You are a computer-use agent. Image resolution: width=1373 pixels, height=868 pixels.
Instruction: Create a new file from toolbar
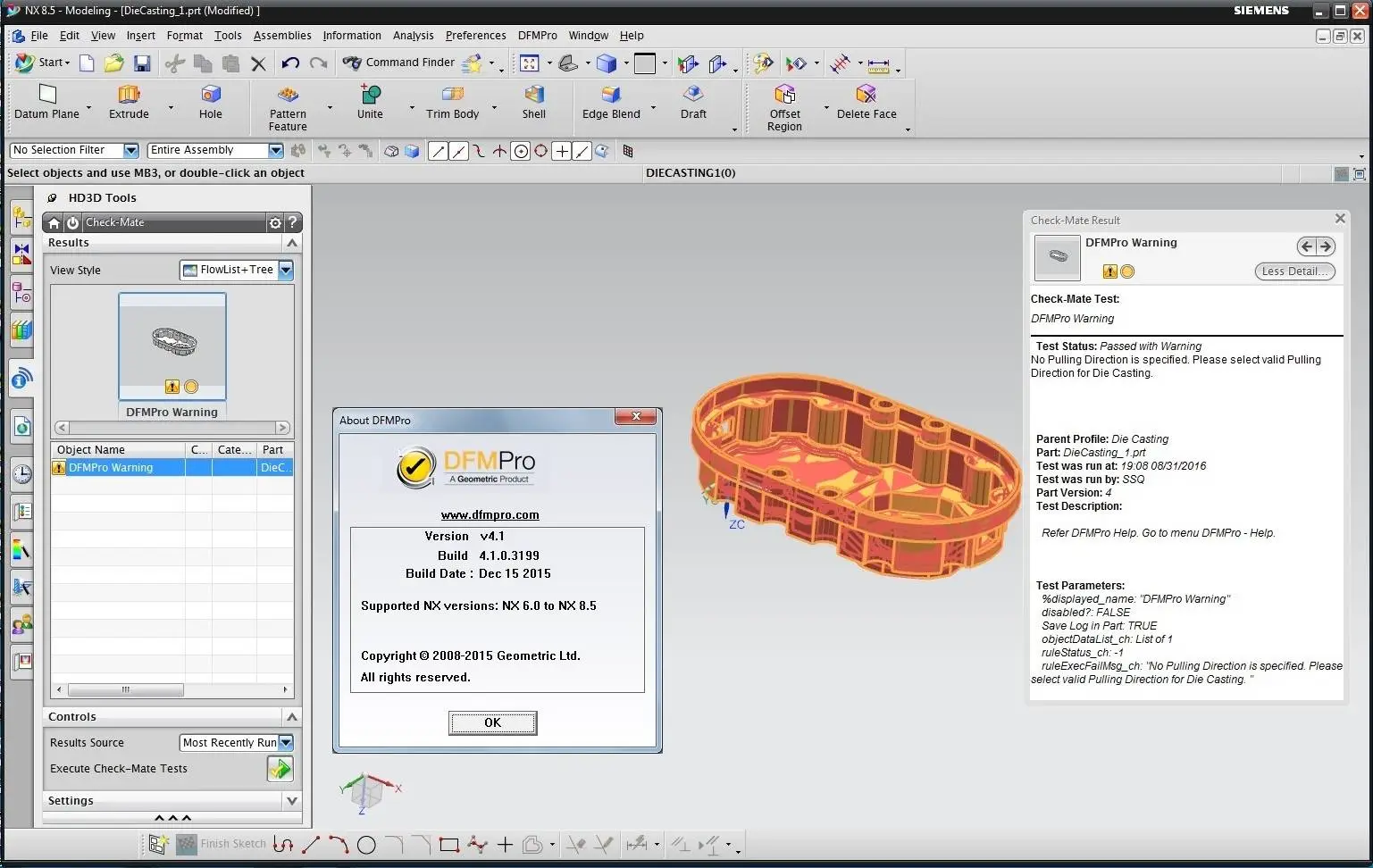tap(87, 63)
